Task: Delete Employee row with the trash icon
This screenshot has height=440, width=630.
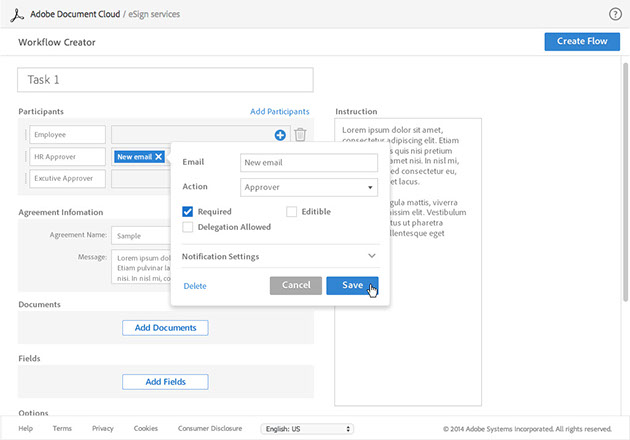Action: (x=300, y=135)
